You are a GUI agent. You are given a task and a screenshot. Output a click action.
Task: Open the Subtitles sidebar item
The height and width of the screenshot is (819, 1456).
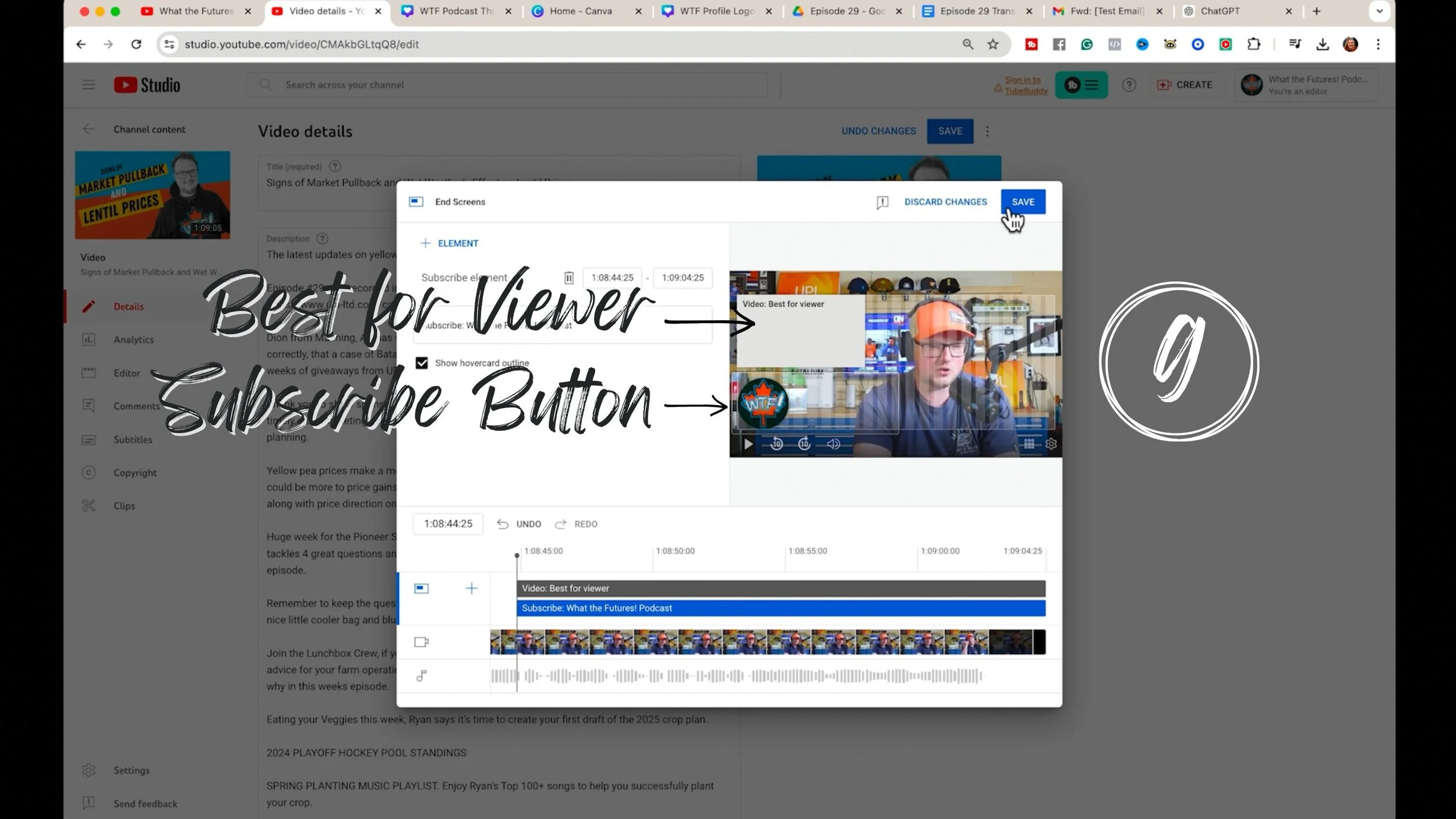[x=133, y=439]
